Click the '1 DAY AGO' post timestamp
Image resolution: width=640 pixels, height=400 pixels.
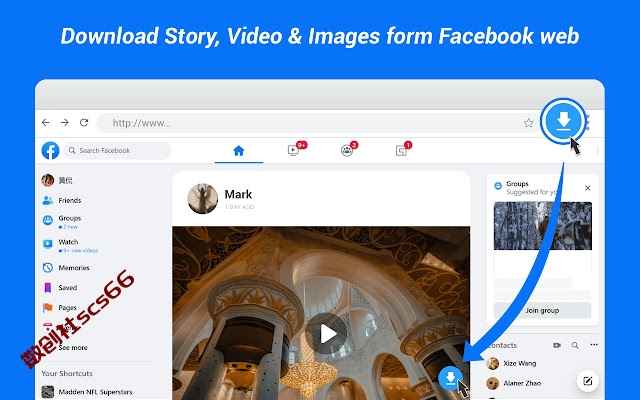240,207
